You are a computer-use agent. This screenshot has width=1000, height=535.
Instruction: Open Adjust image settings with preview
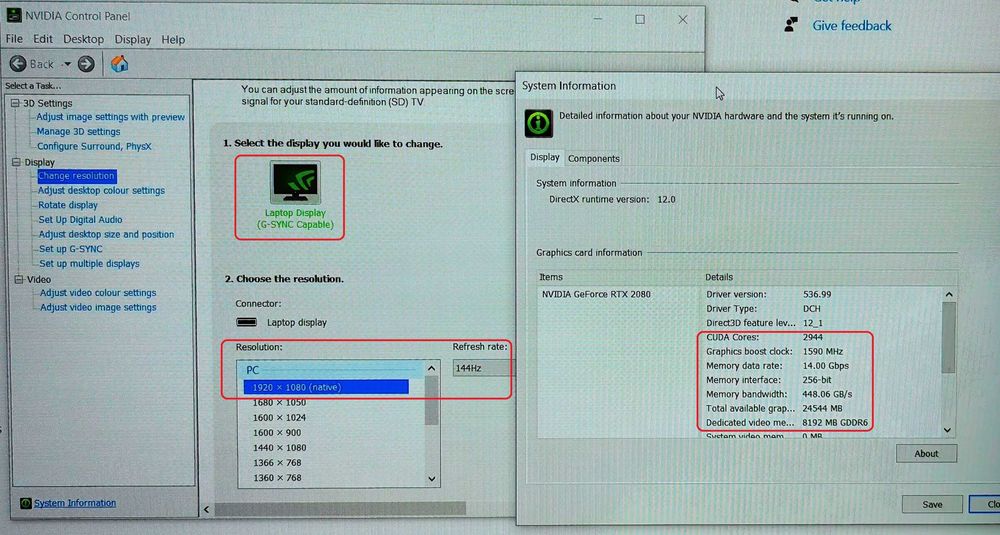click(110, 117)
